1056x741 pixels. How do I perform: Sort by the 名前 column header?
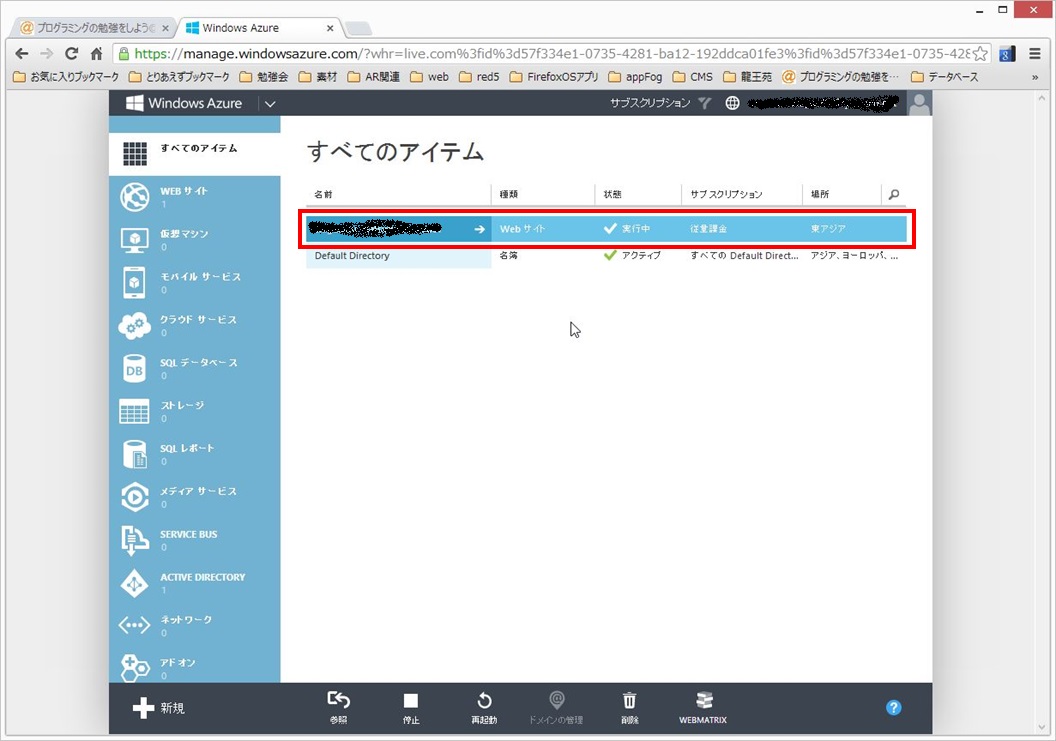pyautogui.click(x=323, y=195)
